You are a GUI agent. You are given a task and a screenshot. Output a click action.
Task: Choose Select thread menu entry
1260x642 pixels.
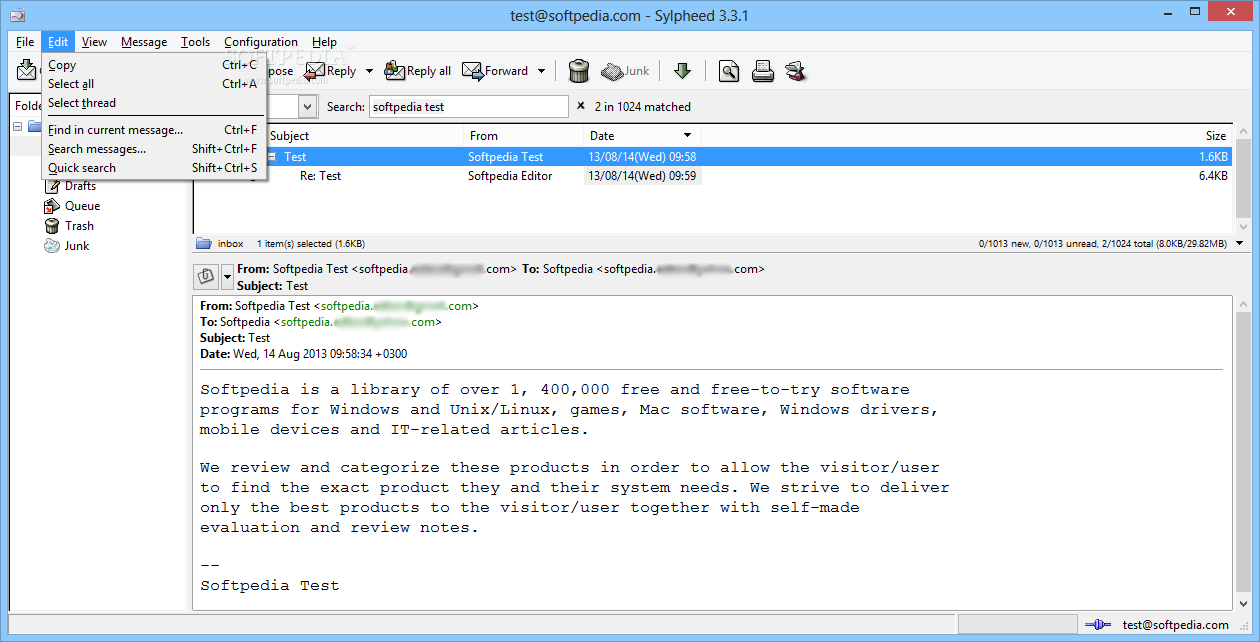tap(153, 103)
